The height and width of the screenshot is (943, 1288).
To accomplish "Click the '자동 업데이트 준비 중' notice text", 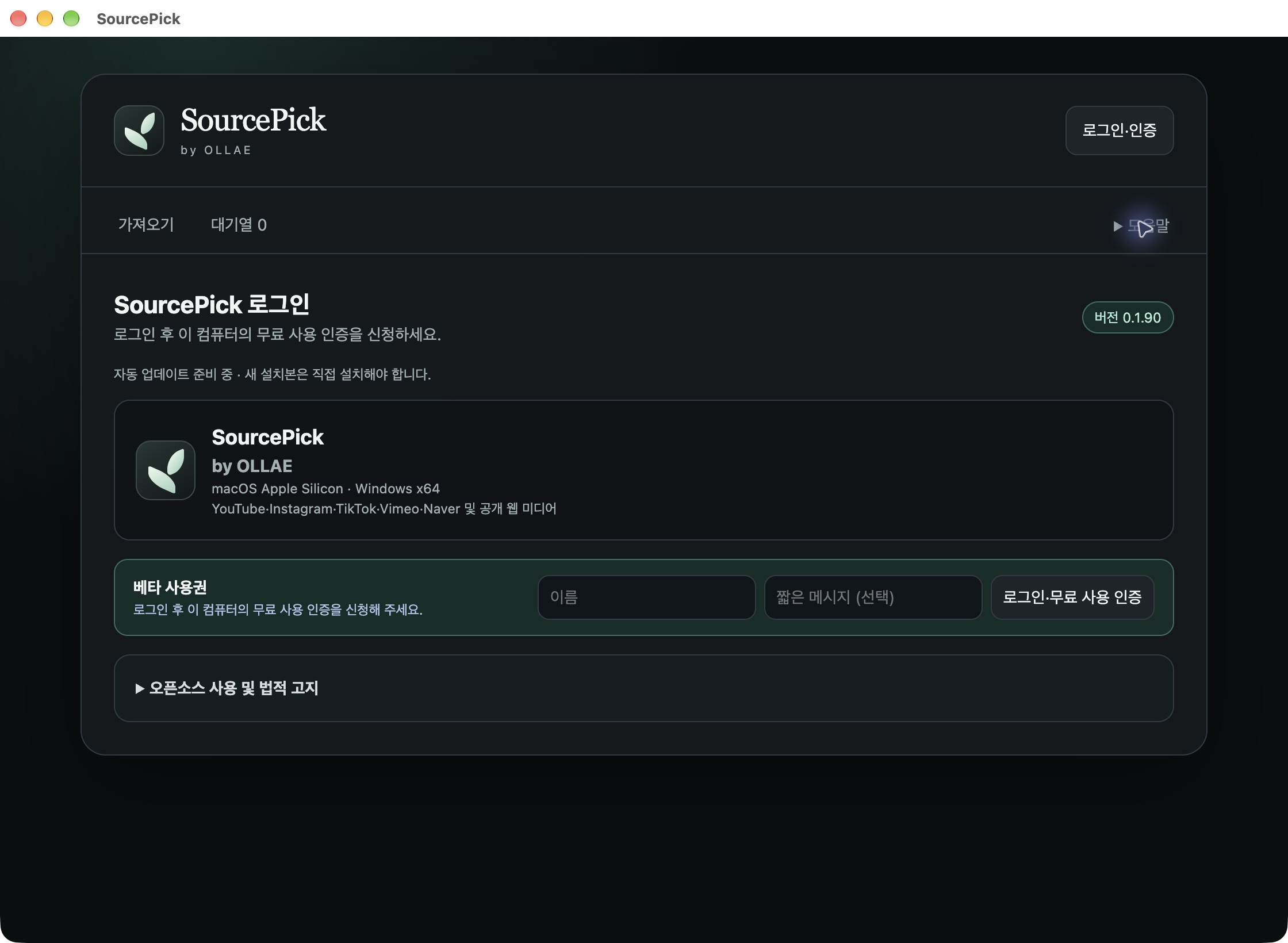I will (272, 374).
